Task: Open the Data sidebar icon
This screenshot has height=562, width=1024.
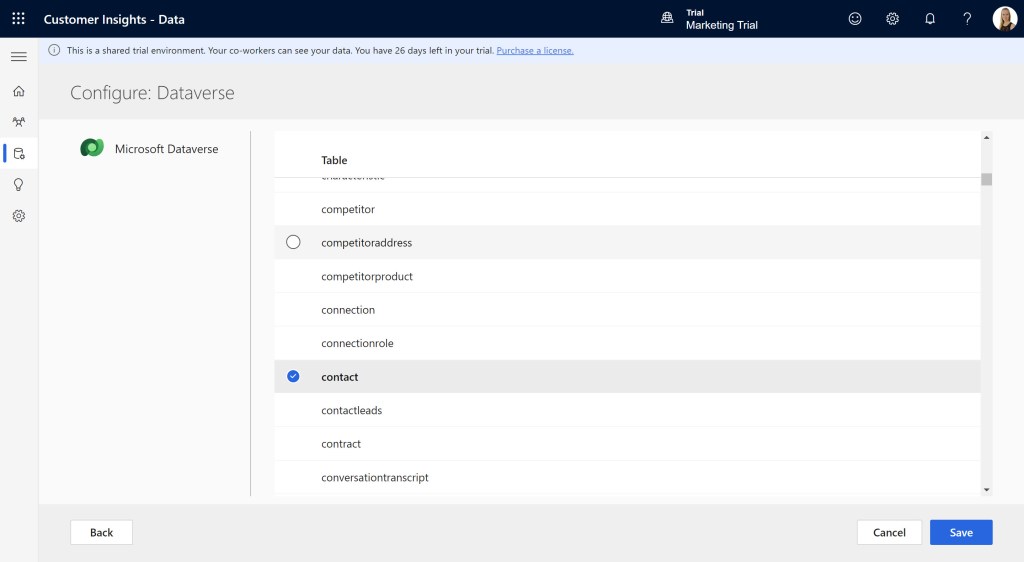Action: pyautogui.click(x=18, y=153)
